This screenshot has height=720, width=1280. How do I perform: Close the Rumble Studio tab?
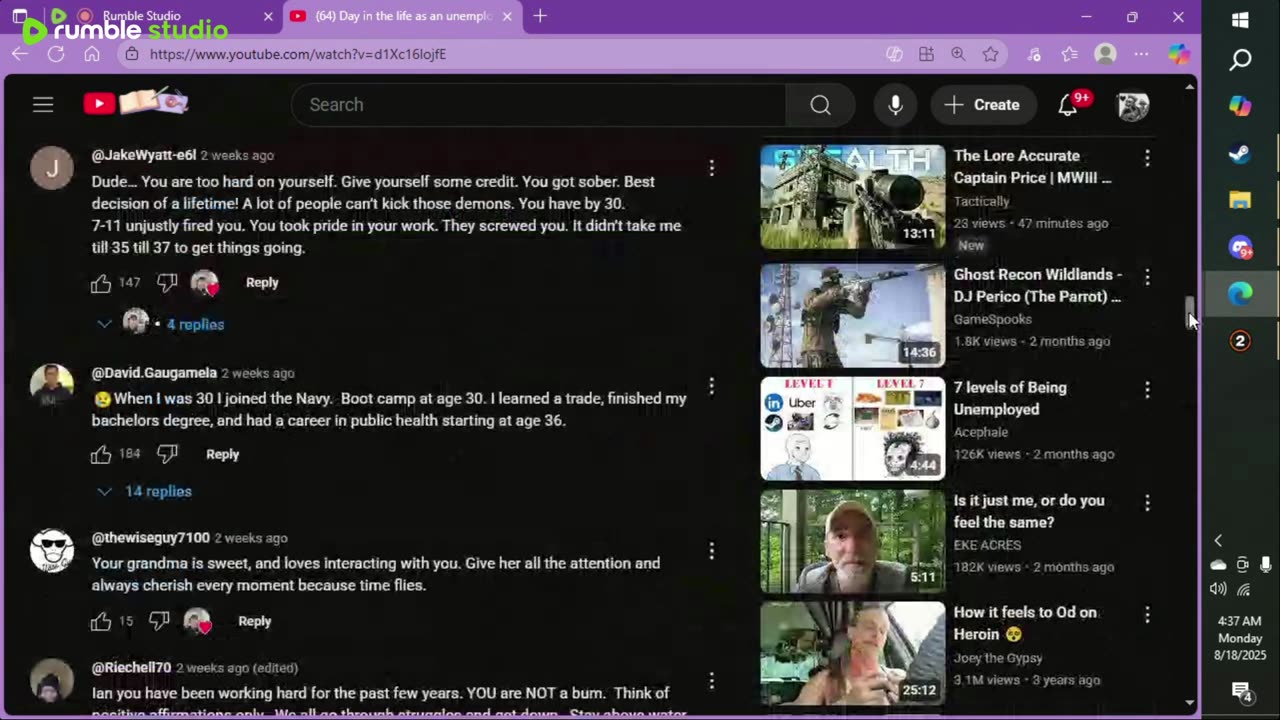(268, 16)
